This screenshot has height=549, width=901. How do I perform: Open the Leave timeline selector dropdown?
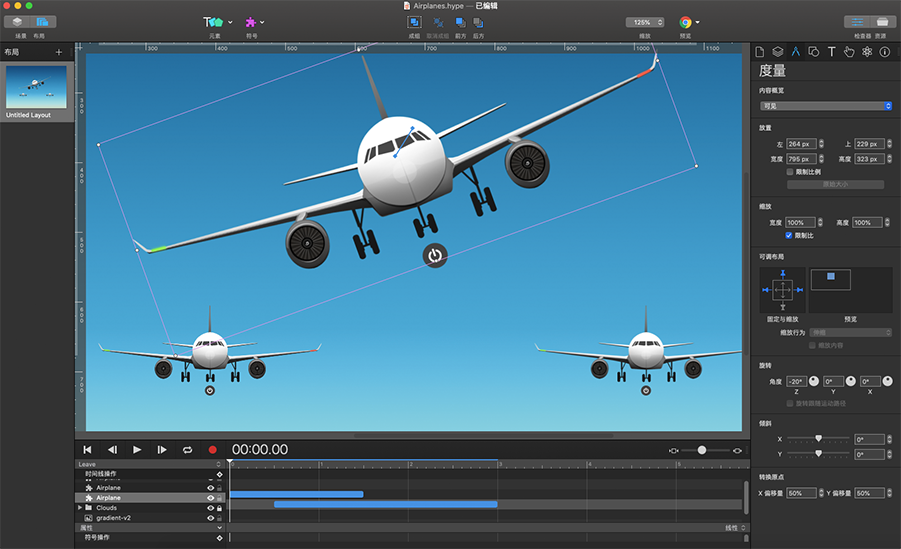(149, 464)
